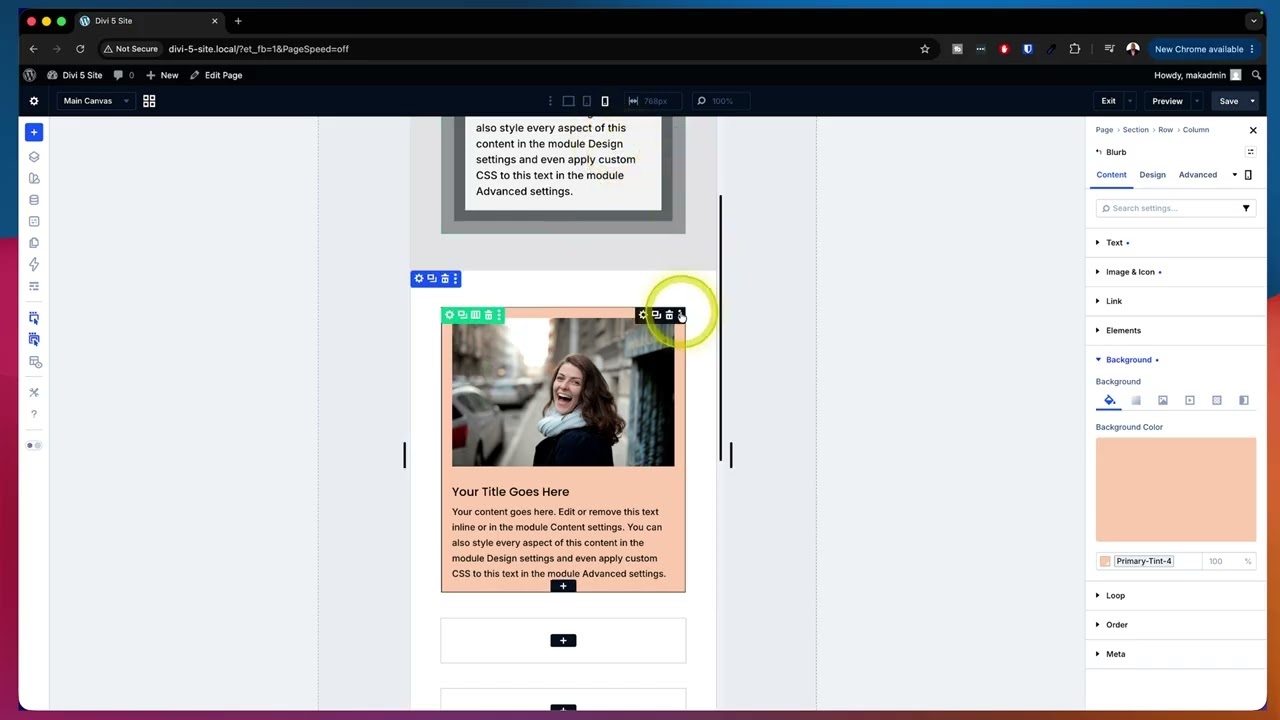Toggle the light/dark mode switch in sidebar

[34, 445]
